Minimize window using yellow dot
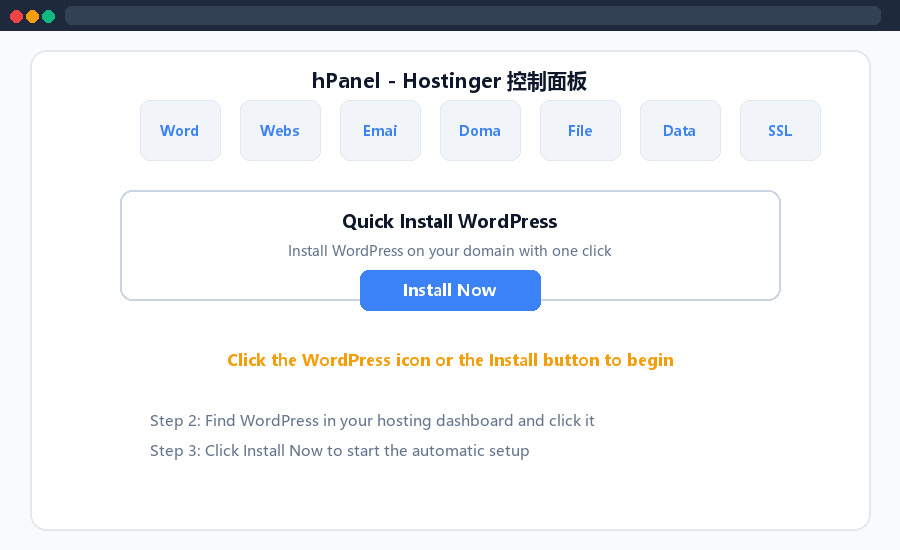Viewport: 900px width, 550px height. coord(33,16)
